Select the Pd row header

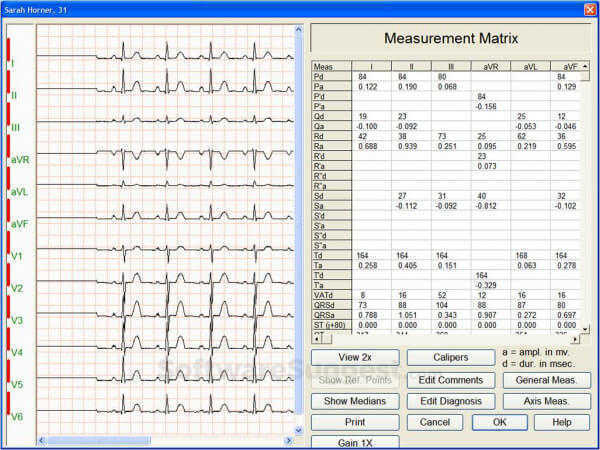tap(332, 77)
